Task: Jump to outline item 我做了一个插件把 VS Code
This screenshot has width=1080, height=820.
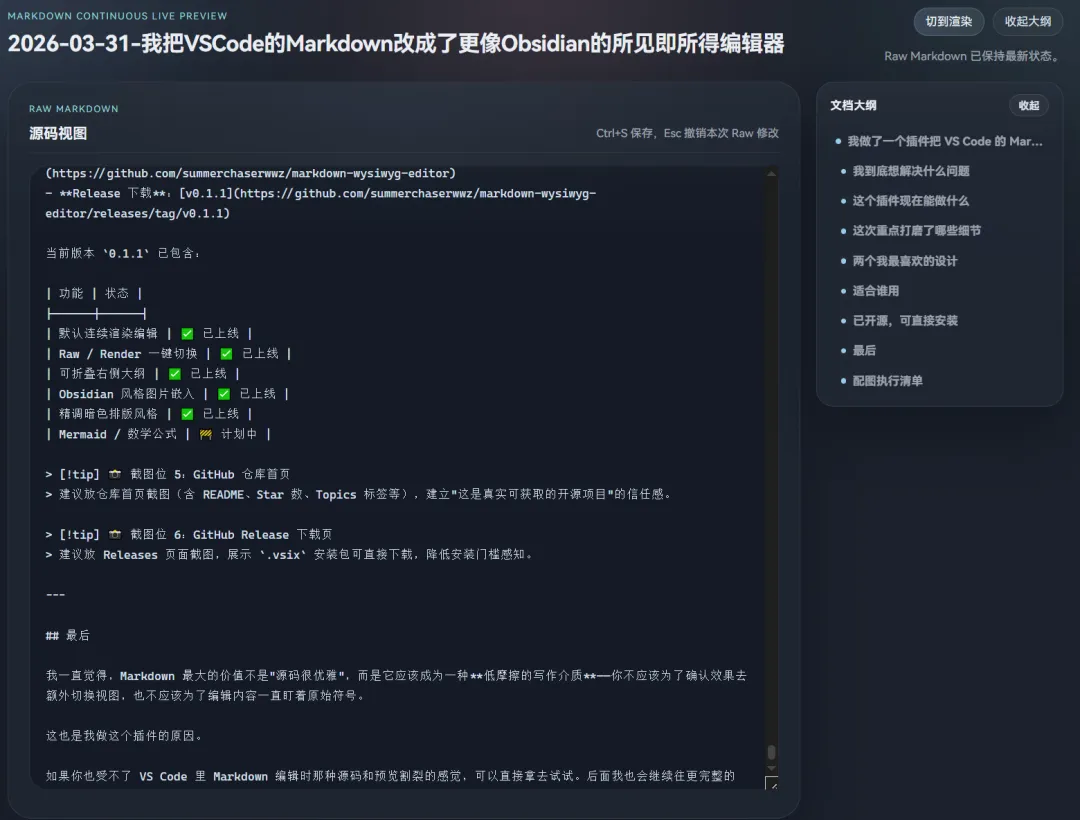Action: coord(944,141)
